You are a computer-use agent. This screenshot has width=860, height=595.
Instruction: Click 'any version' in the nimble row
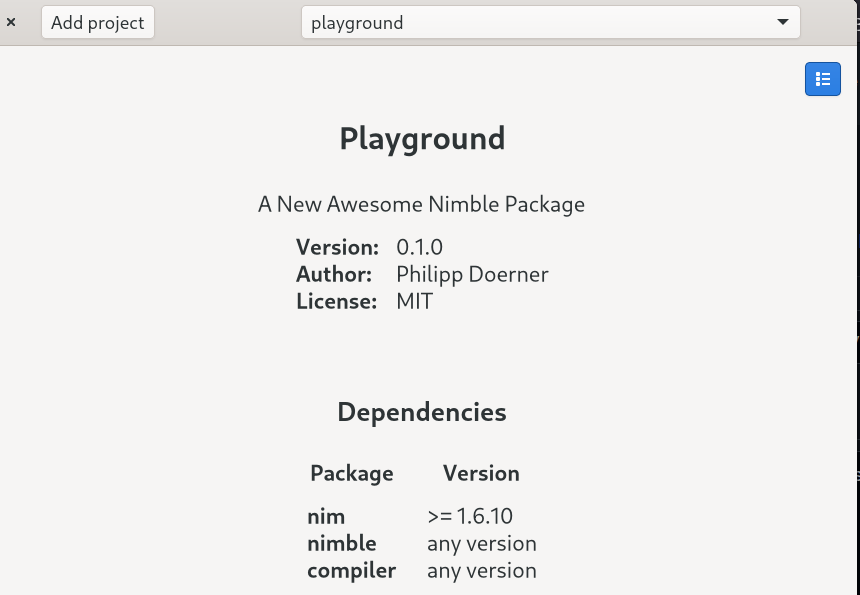(x=482, y=544)
